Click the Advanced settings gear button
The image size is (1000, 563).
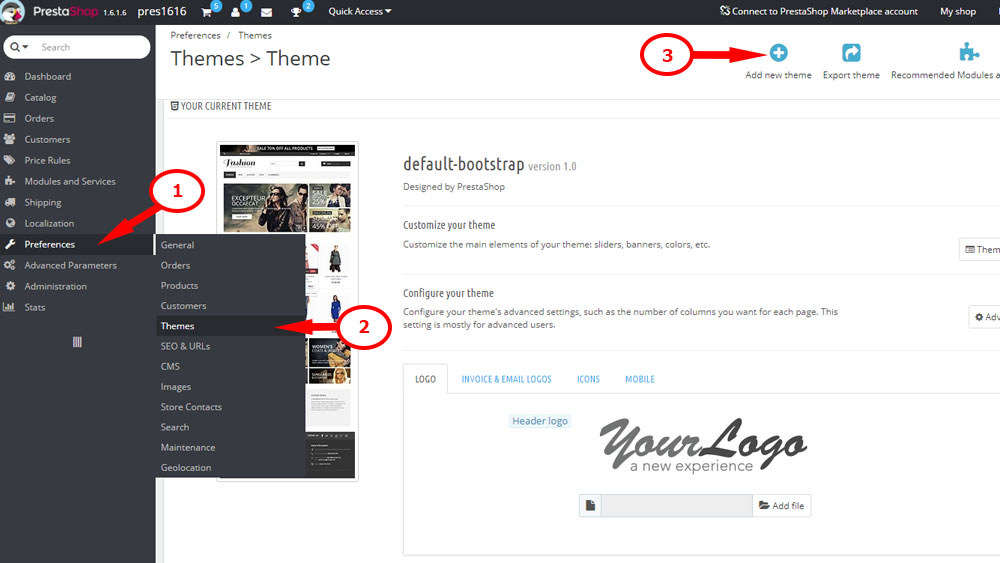(x=985, y=317)
